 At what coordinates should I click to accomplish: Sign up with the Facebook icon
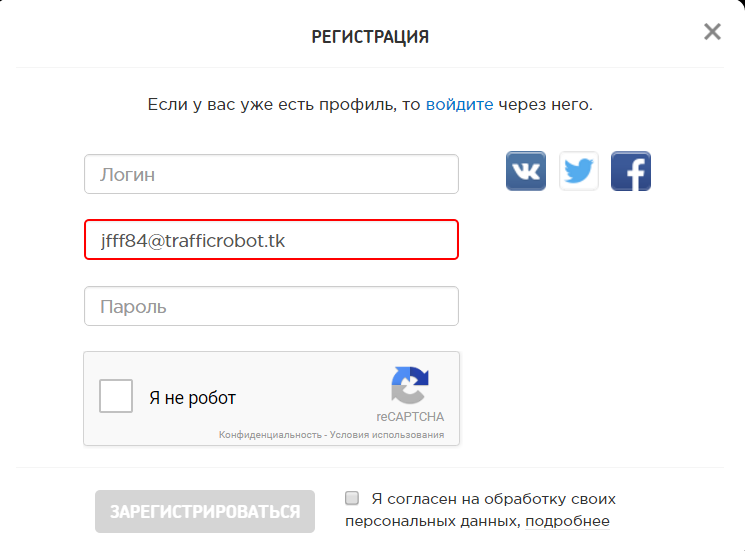[x=630, y=171]
